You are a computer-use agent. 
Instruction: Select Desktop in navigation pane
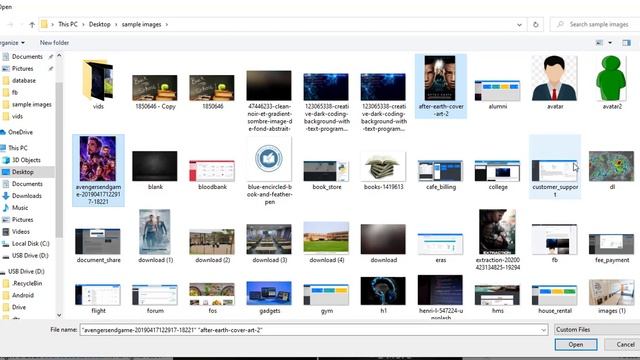tap(23, 172)
